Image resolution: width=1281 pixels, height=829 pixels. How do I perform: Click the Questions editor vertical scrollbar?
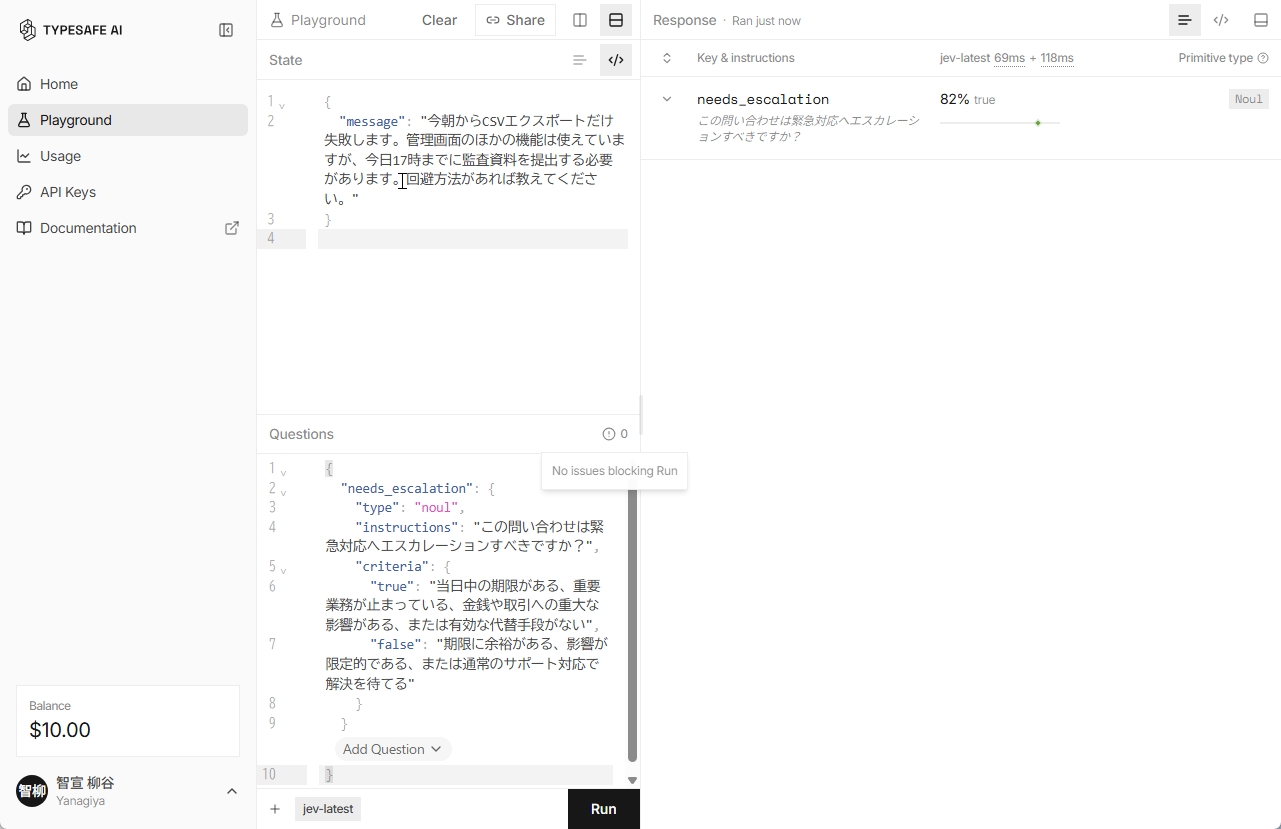632,627
